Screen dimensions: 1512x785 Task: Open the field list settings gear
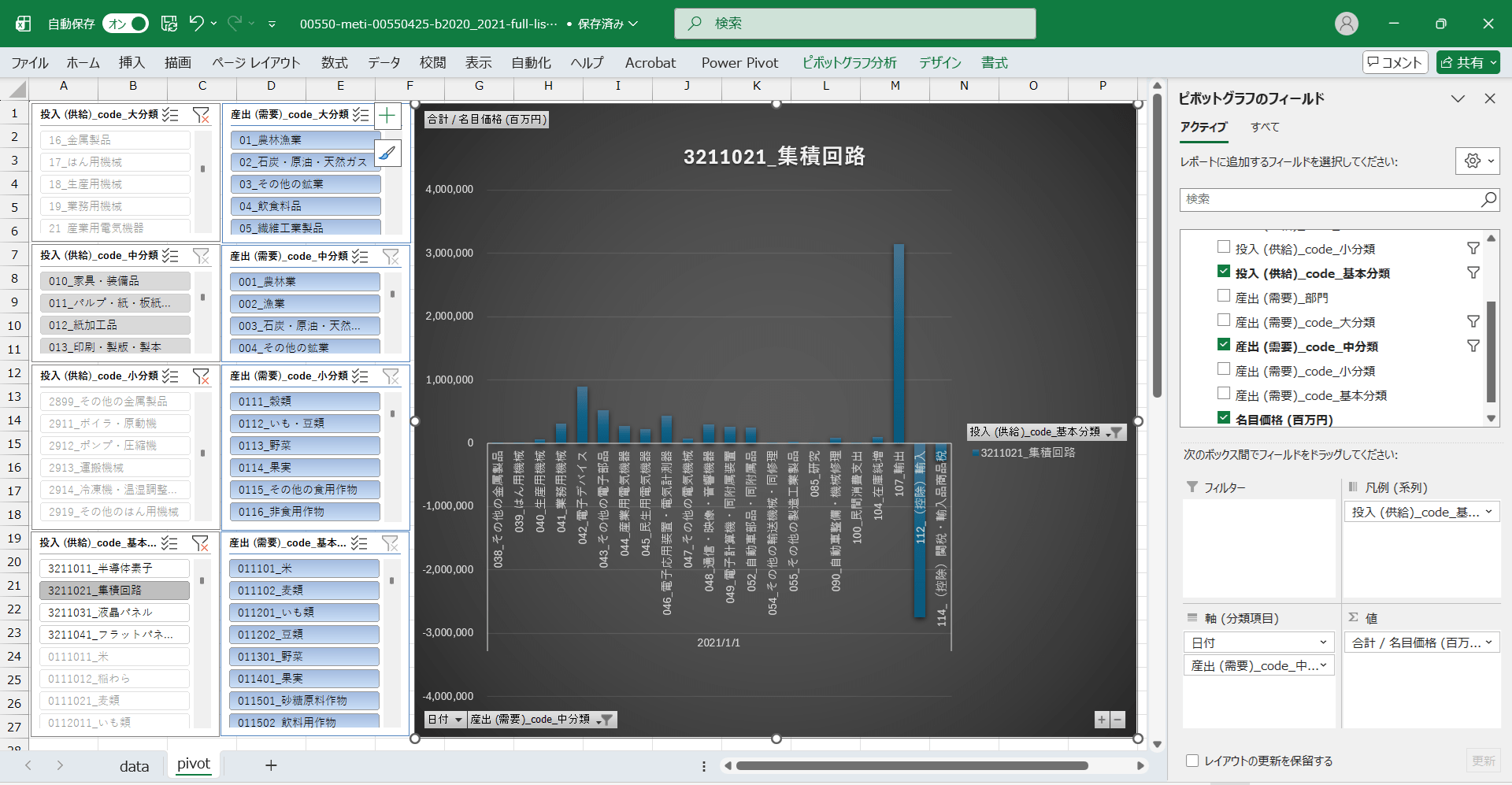1473,161
